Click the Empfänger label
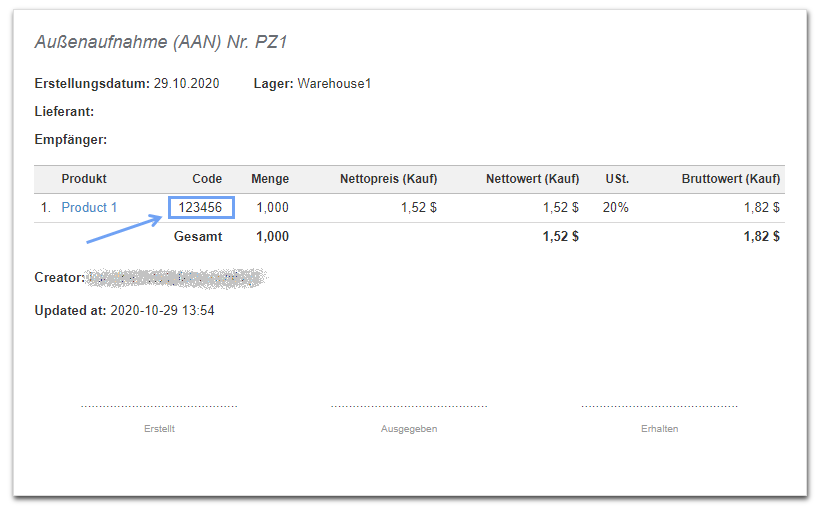Screen dimensions: 819x511 pyautogui.click(x=71, y=140)
